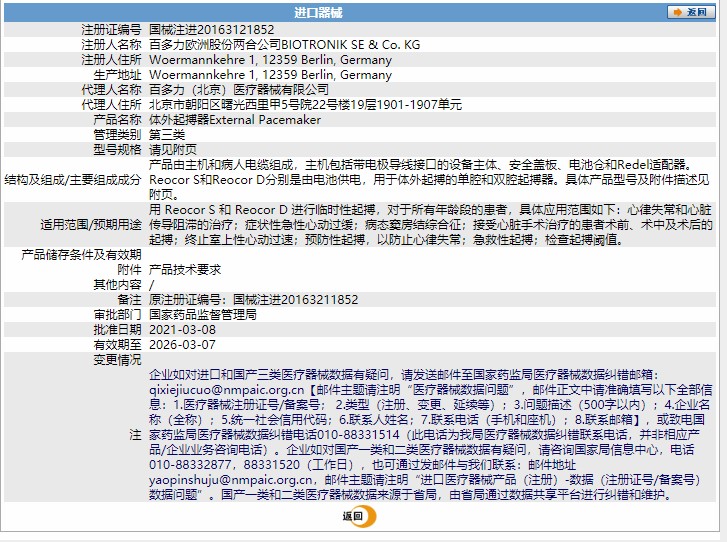Click the 进口器械 page title

pos(318,13)
